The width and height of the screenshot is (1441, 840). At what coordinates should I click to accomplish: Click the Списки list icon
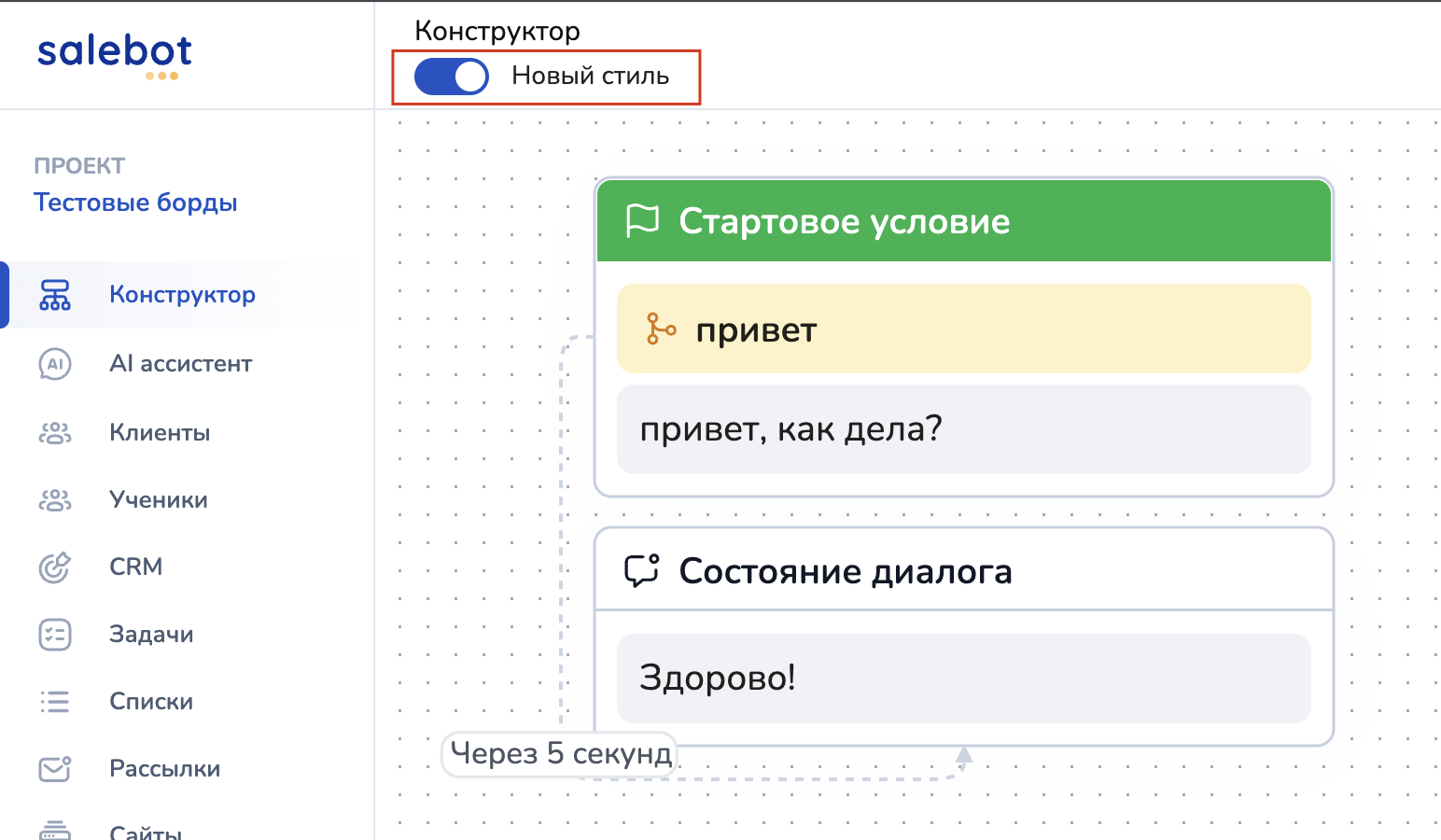[54, 702]
